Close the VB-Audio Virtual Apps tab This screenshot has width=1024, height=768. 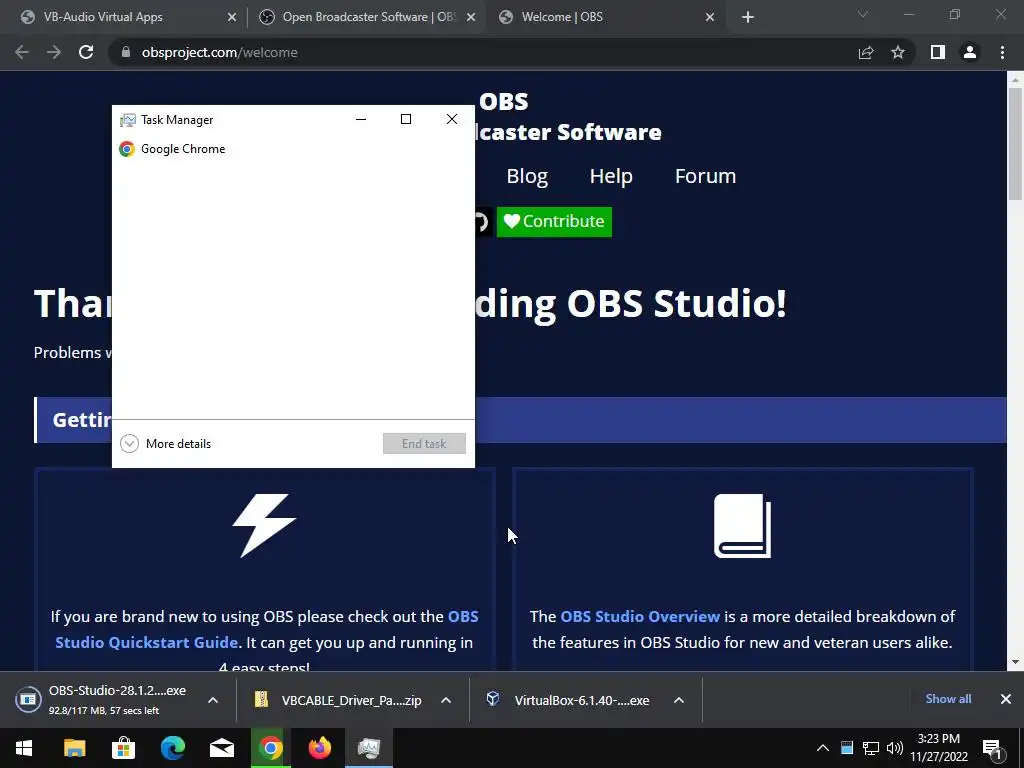[x=232, y=17]
